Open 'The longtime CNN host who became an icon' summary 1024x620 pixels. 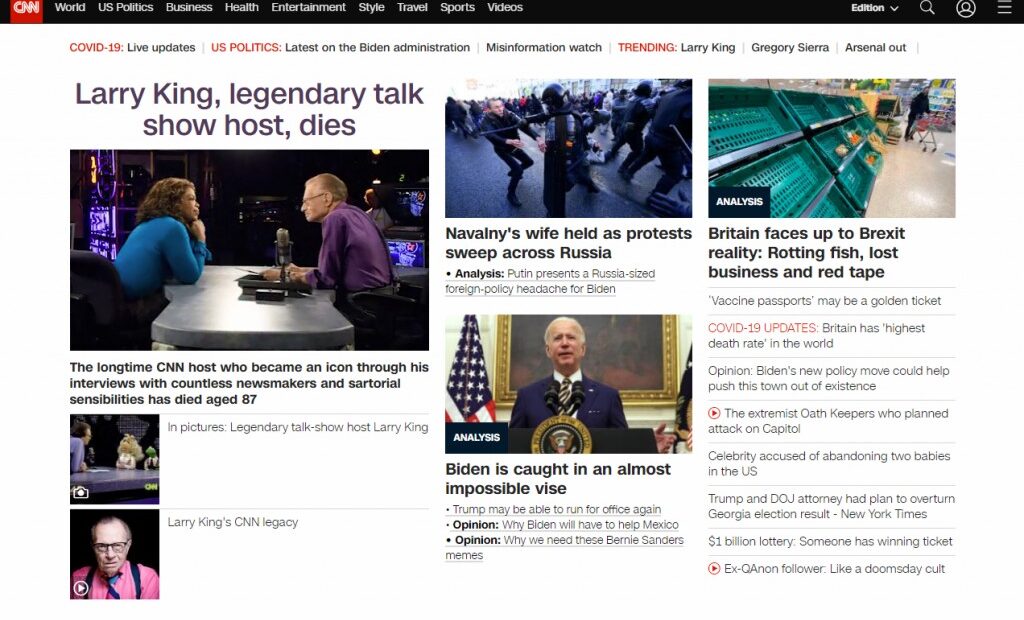pos(249,383)
